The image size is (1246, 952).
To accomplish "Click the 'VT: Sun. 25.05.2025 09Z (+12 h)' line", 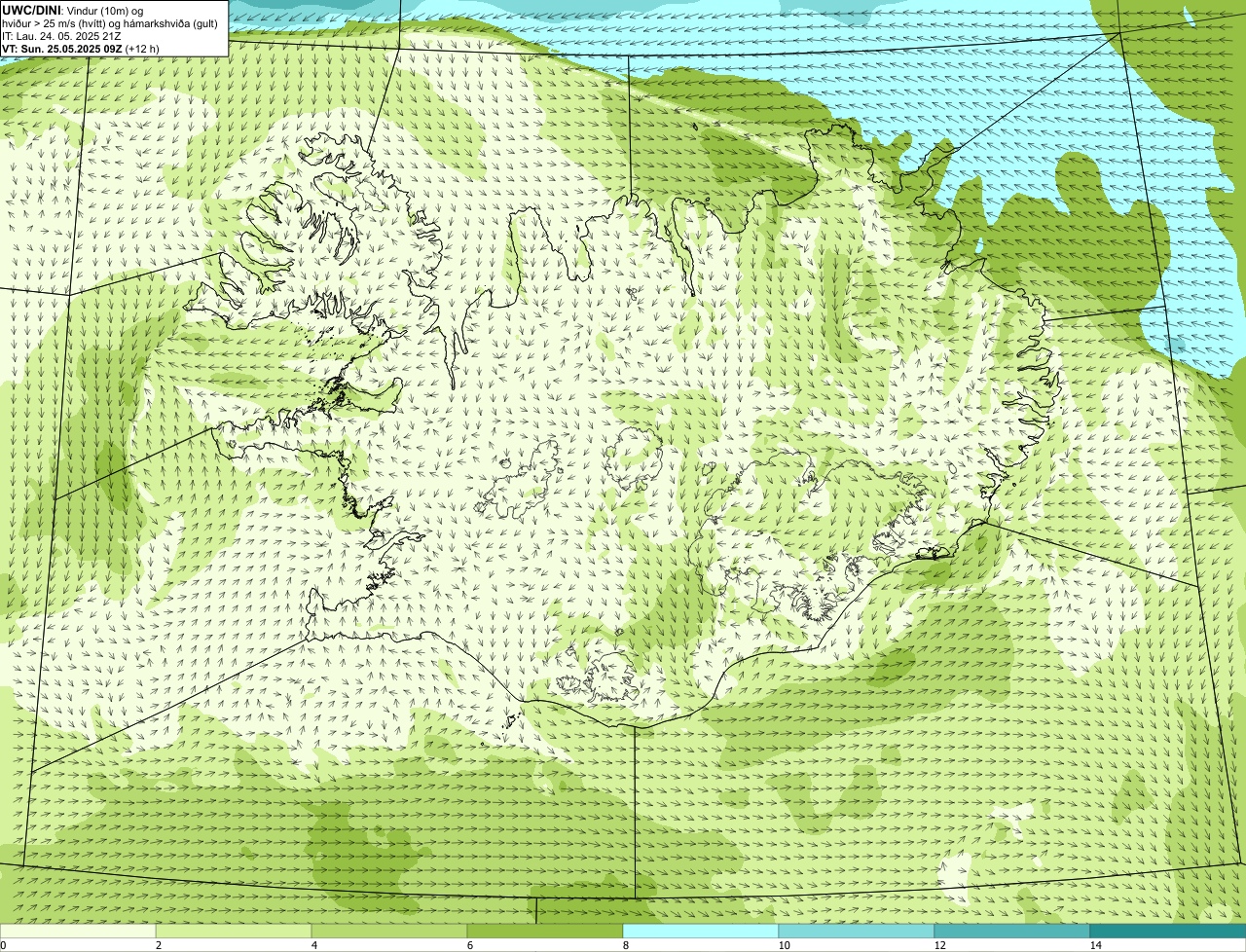I will point(81,48).
